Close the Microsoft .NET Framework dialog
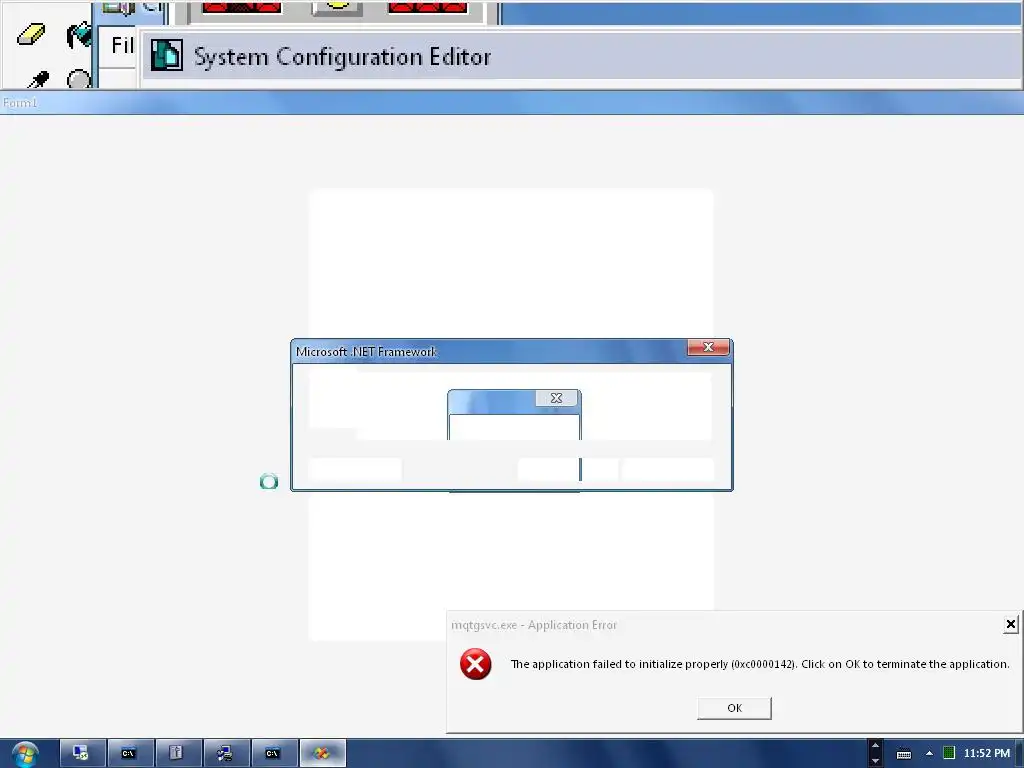The height and width of the screenshot is (768, 1024). tap(708, 347)
